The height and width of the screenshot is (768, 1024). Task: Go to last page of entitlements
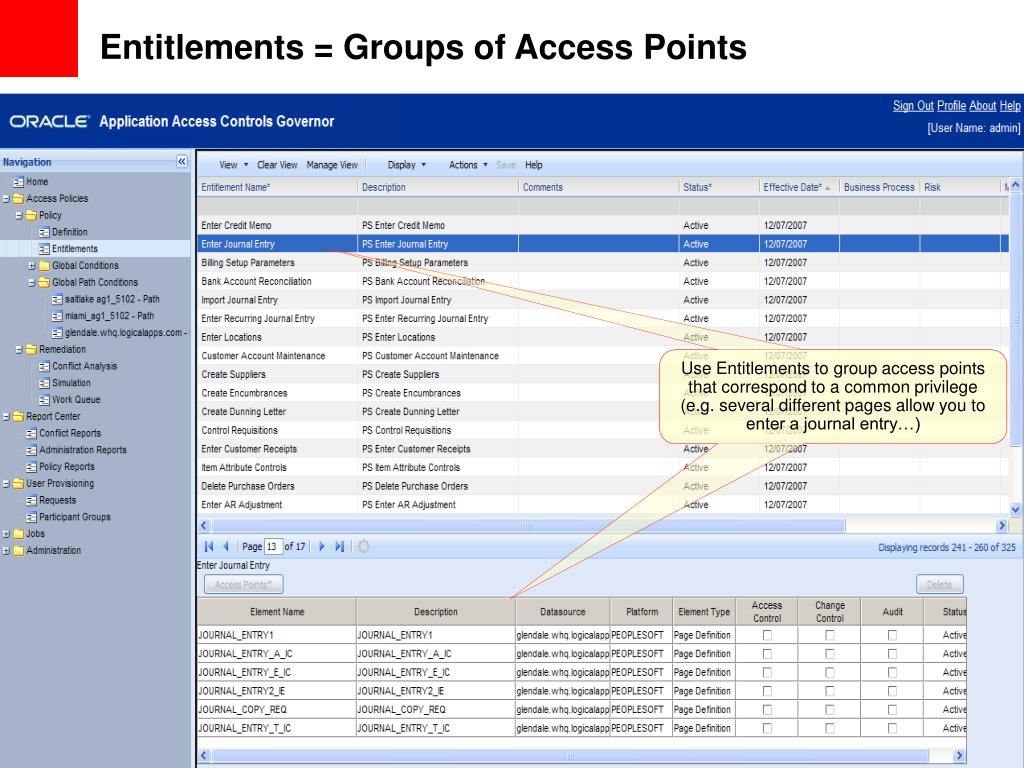pos(339,547)
